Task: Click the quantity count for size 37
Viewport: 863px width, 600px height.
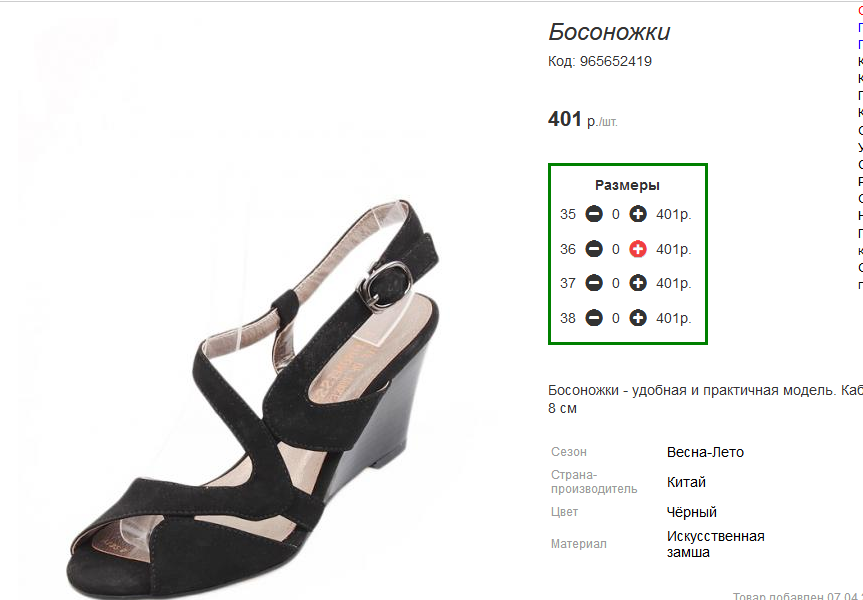Action: (x=616, y=283)
